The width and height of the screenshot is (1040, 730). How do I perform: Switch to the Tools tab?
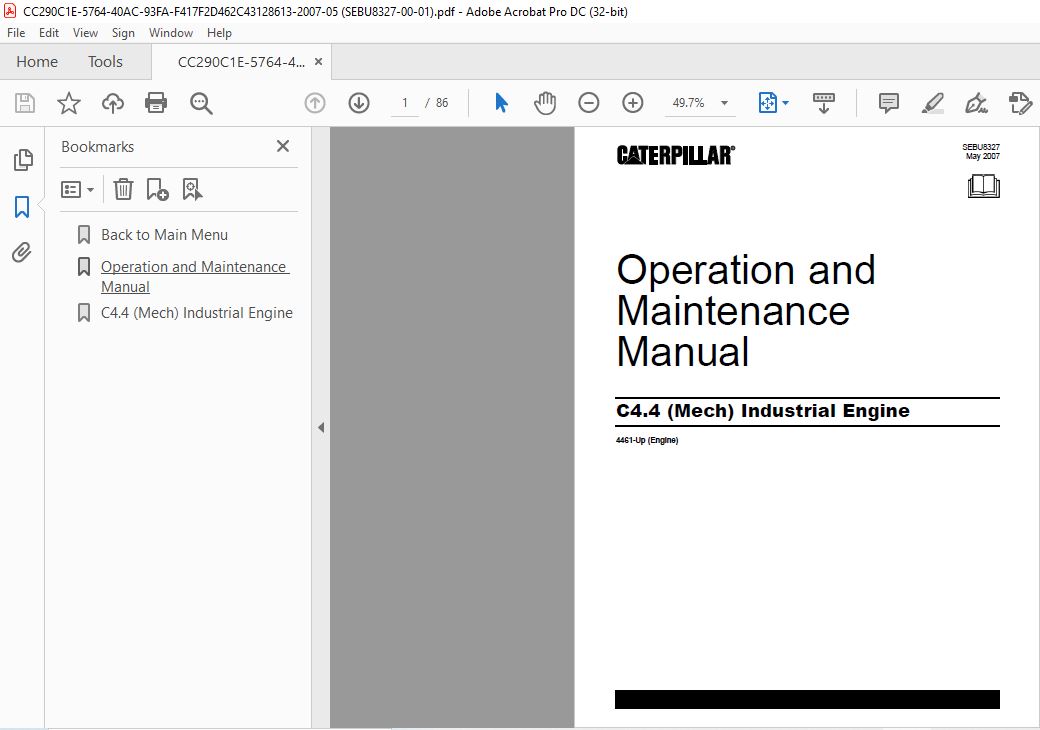coord(105,62)
